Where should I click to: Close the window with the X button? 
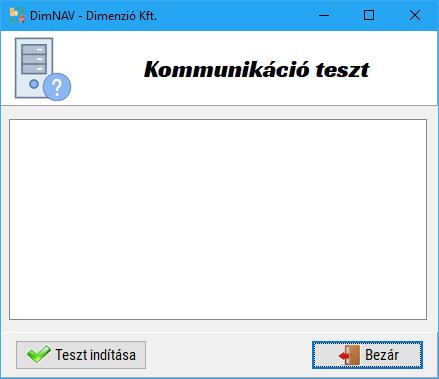click(x=415, y=15)
